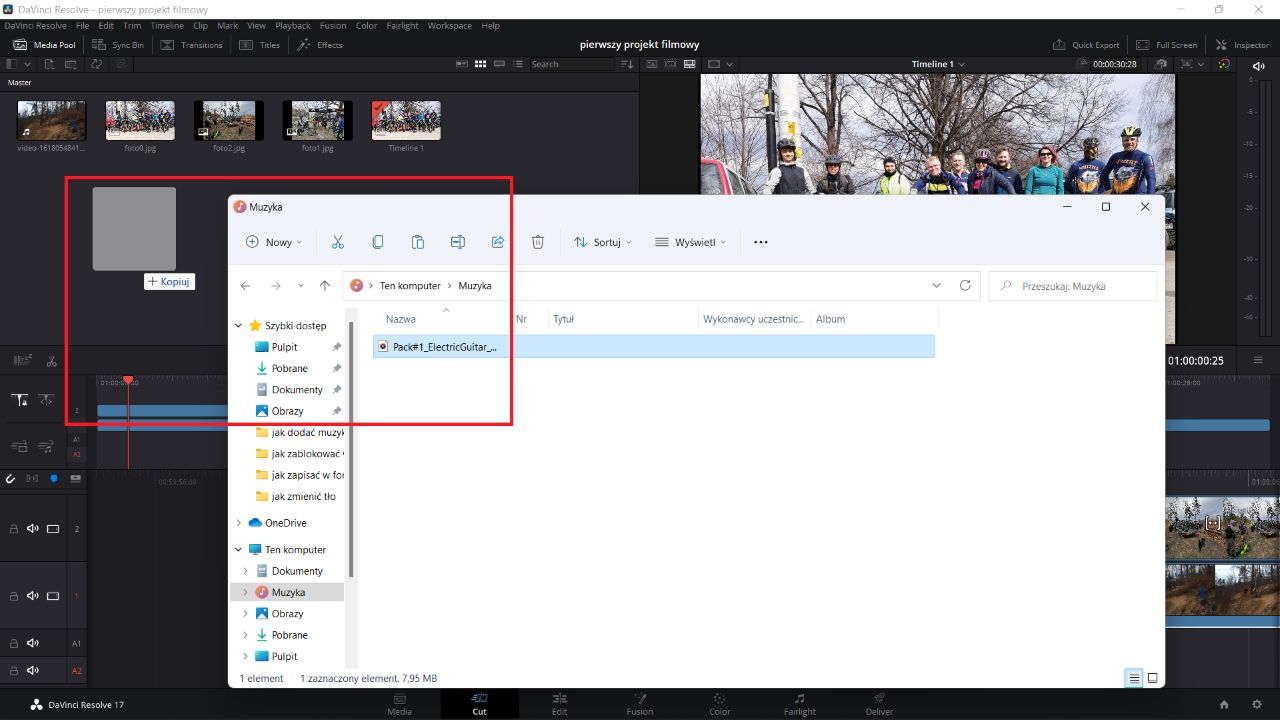1280x720 pixels.
Task: Switch to the Deliver tab
Action: [878, 705]
